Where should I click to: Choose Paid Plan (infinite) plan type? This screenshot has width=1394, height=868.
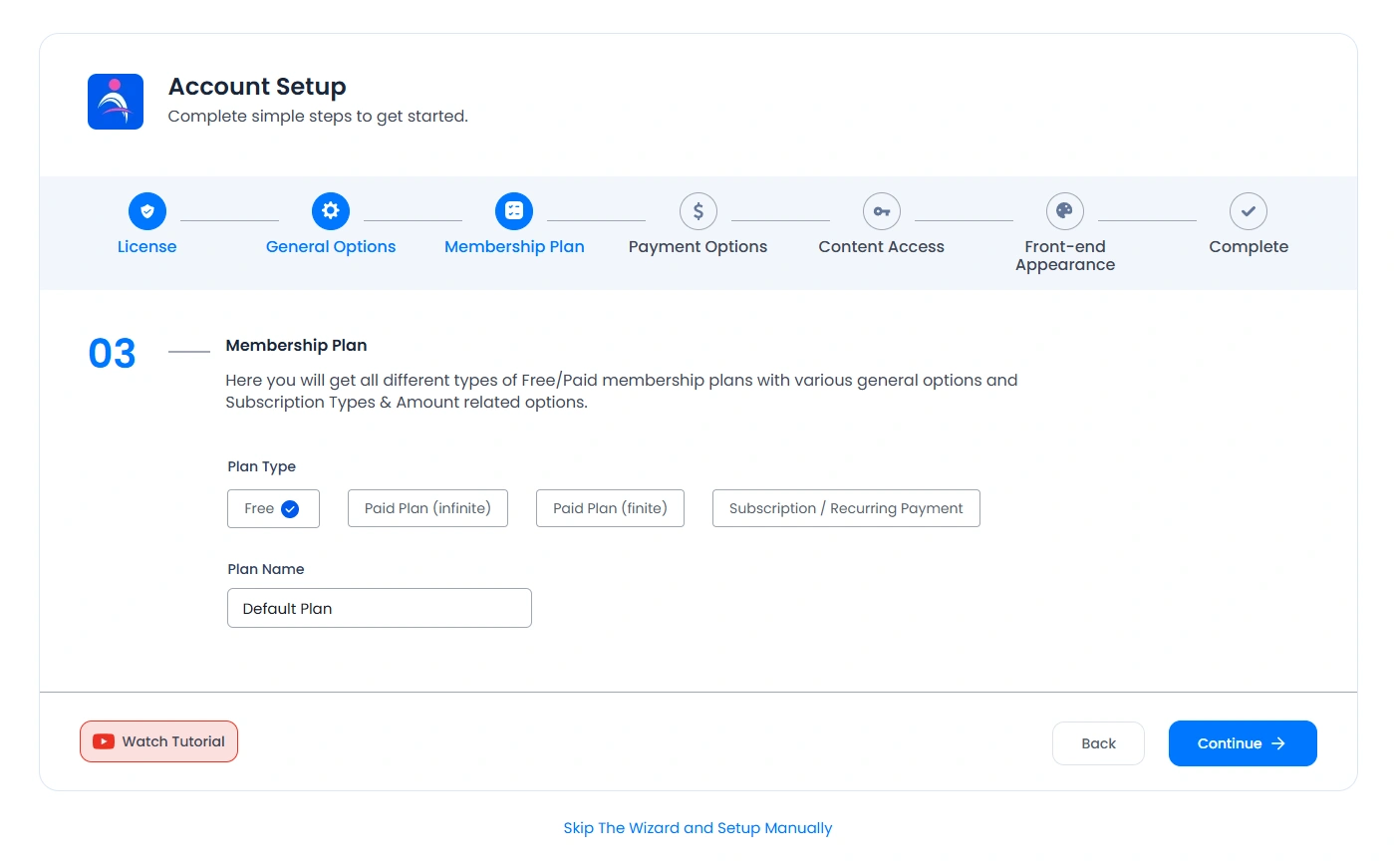click(427, 508)
